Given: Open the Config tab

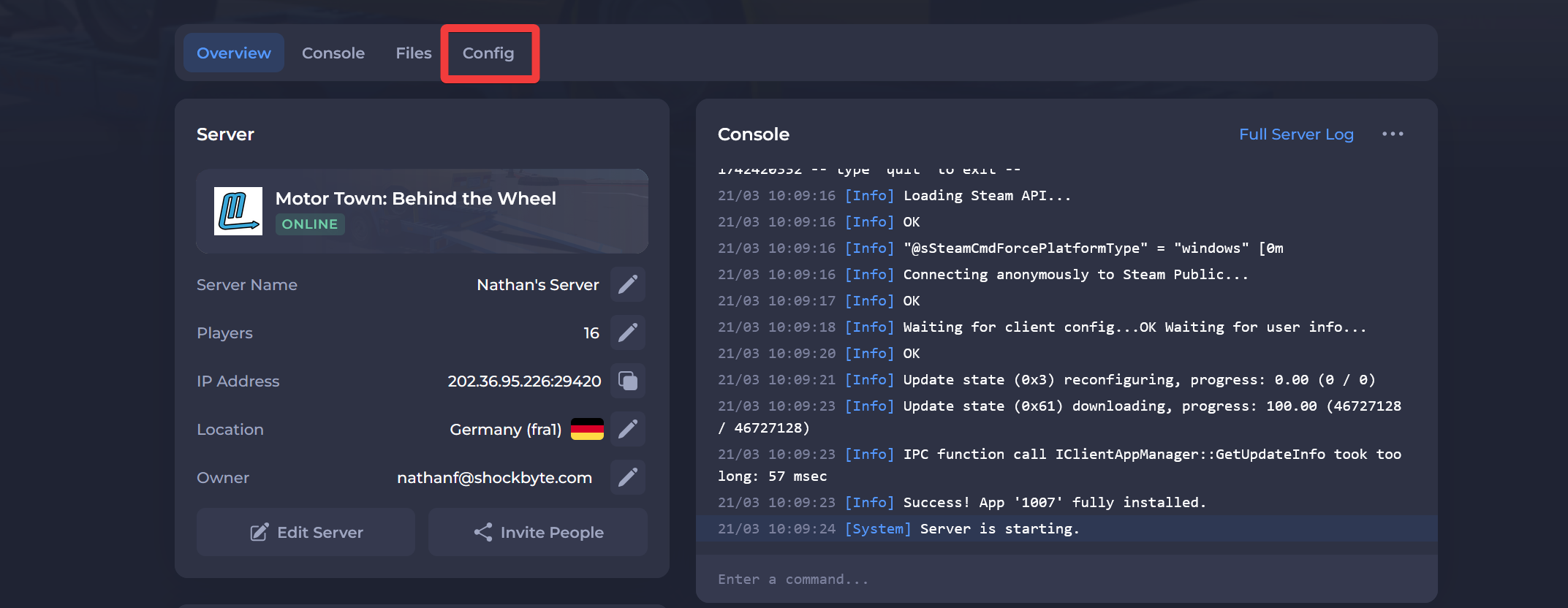Looking at the screenshot, I should [x=488, y=53].
